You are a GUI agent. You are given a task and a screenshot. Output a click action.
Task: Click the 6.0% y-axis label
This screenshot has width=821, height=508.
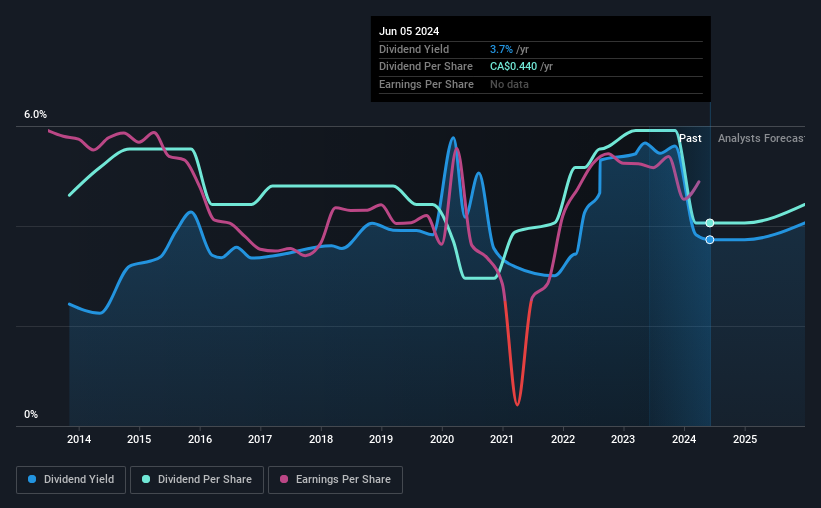pyautogui.click(x=35, y=115)
